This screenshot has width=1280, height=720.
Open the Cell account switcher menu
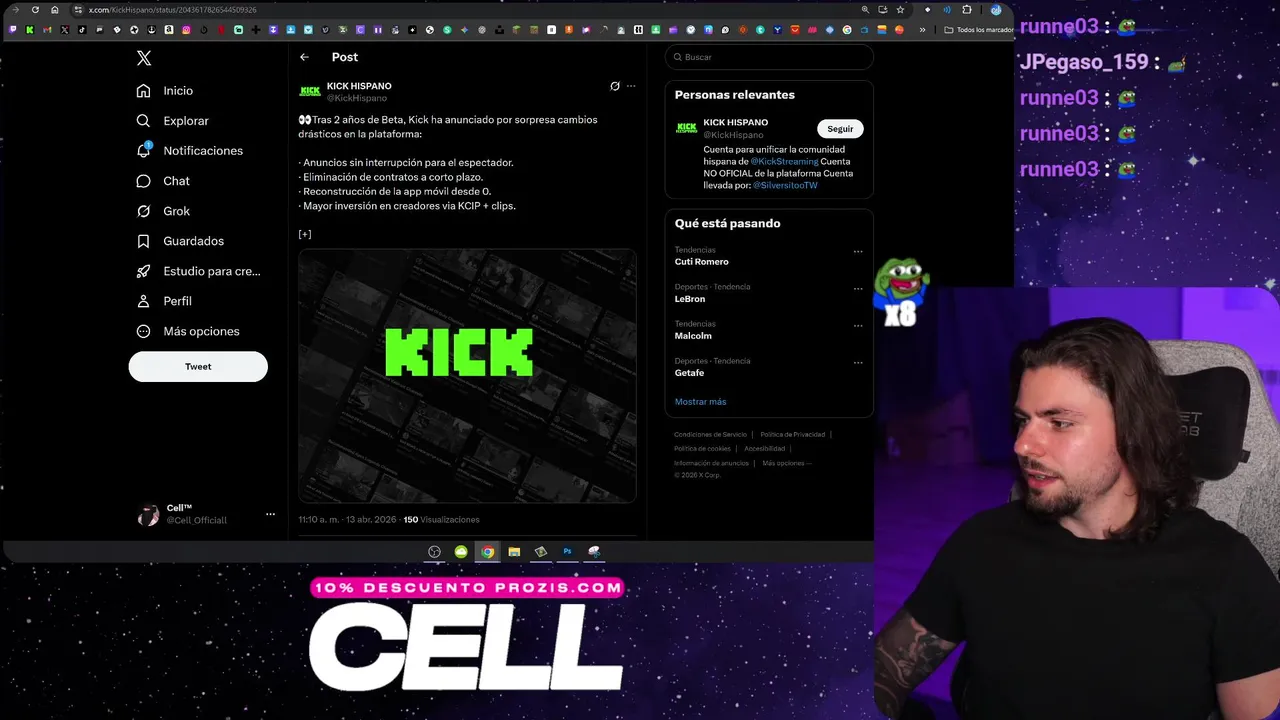(270, 514)
